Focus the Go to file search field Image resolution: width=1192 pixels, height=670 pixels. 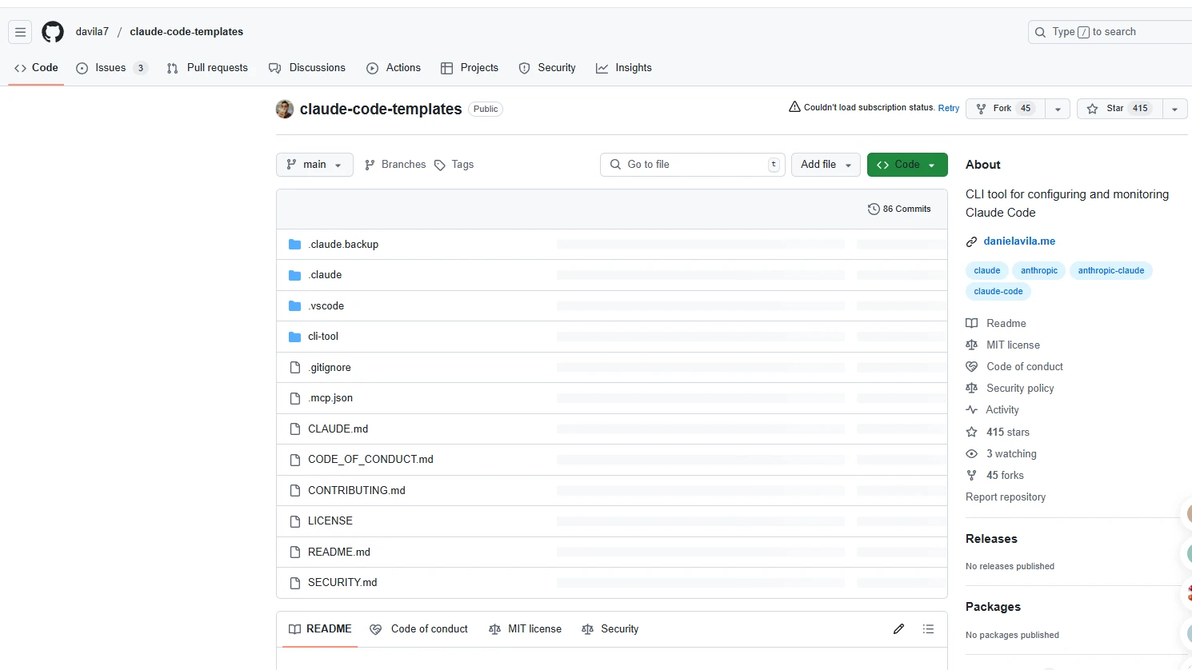click(693, 164)
